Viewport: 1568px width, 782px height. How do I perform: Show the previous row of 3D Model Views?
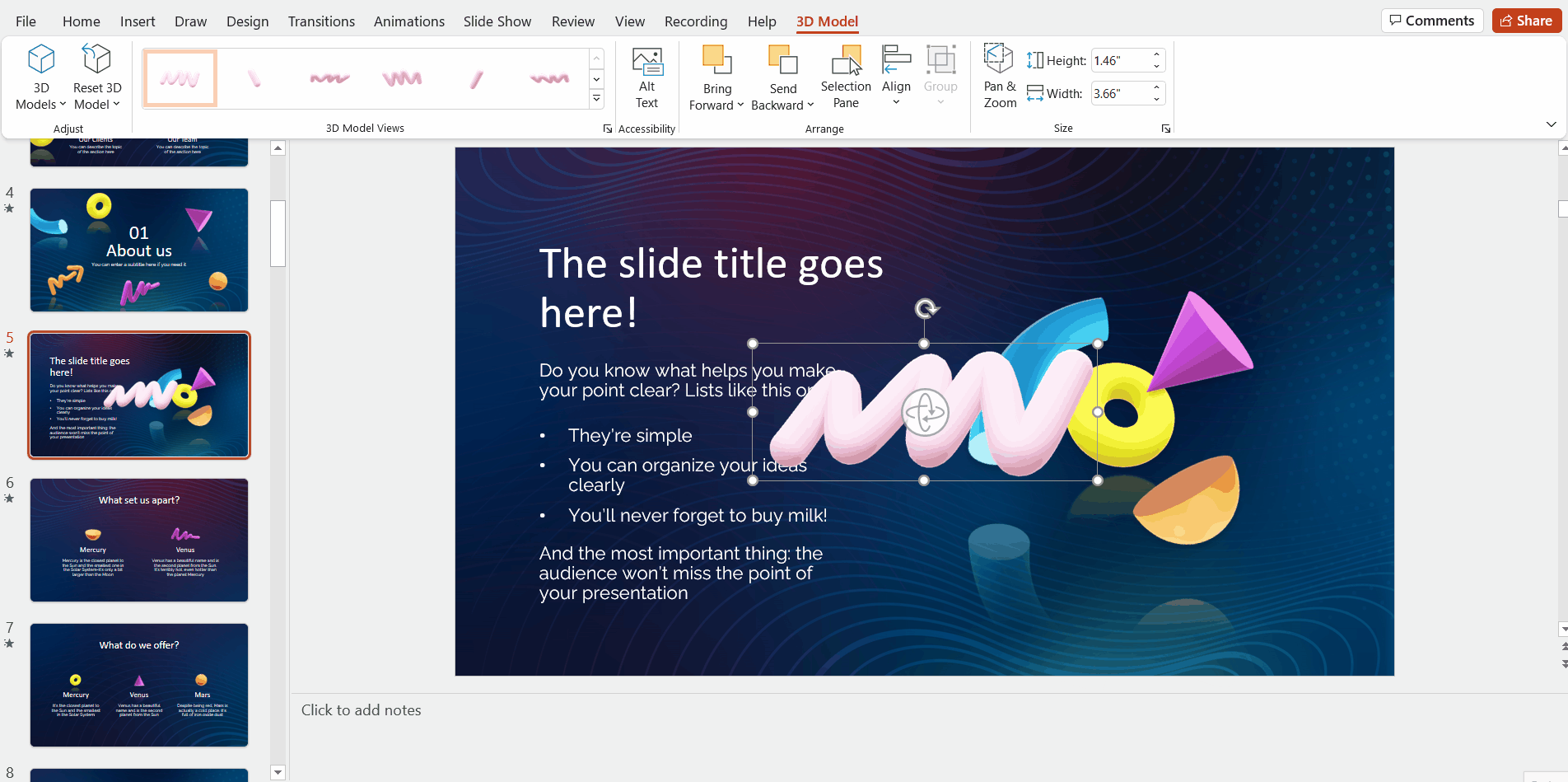pos(597,59)
